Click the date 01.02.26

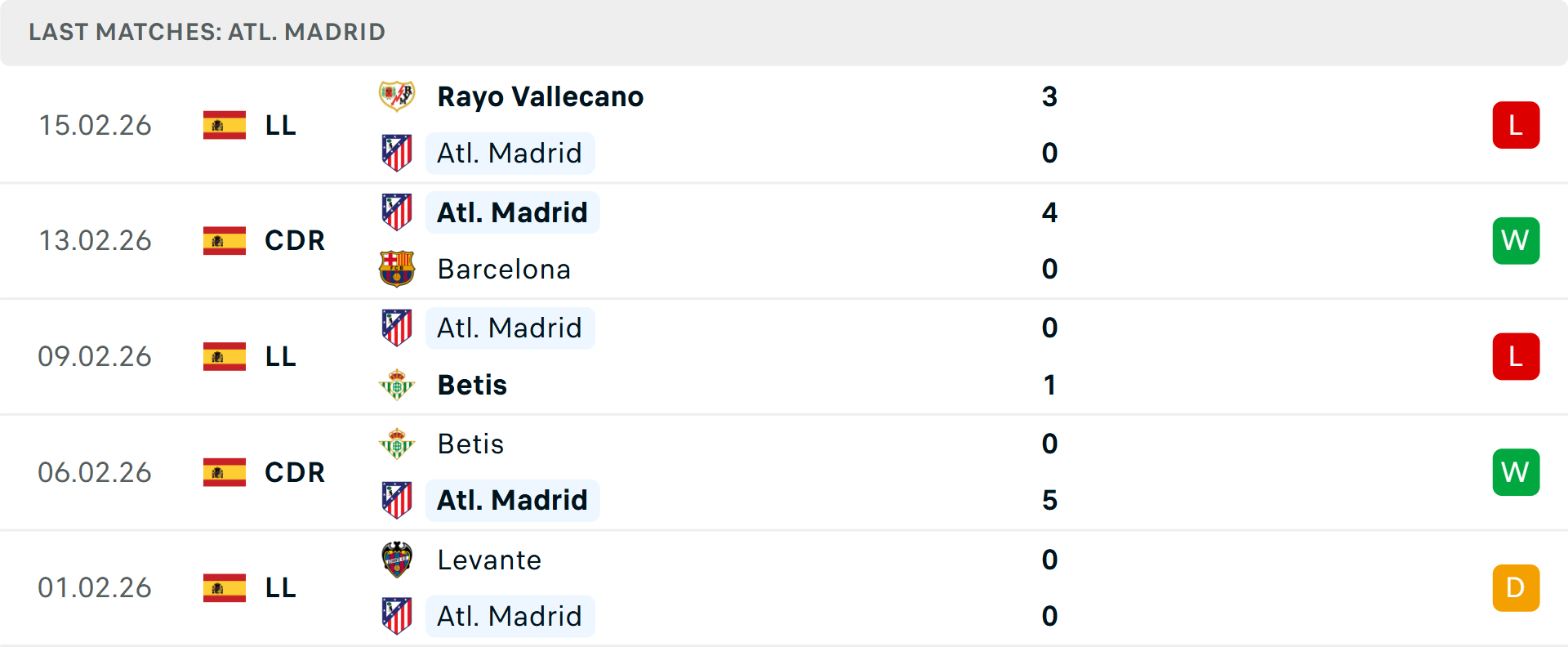95,587
